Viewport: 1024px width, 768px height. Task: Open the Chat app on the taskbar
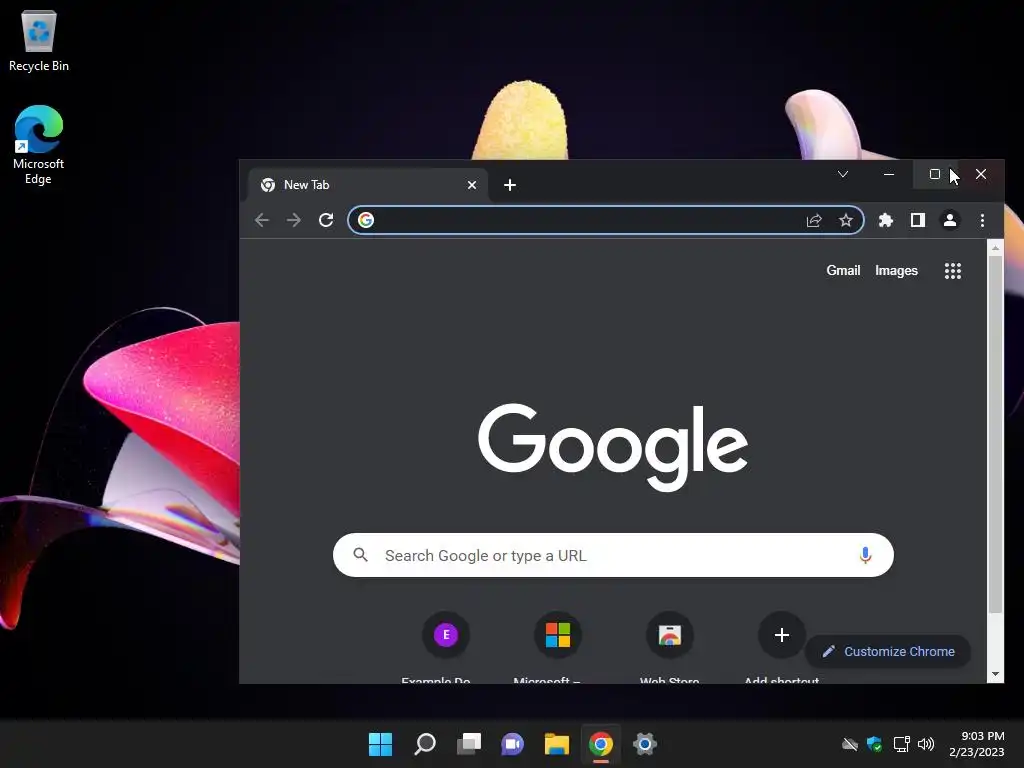[x=513, y=743]
